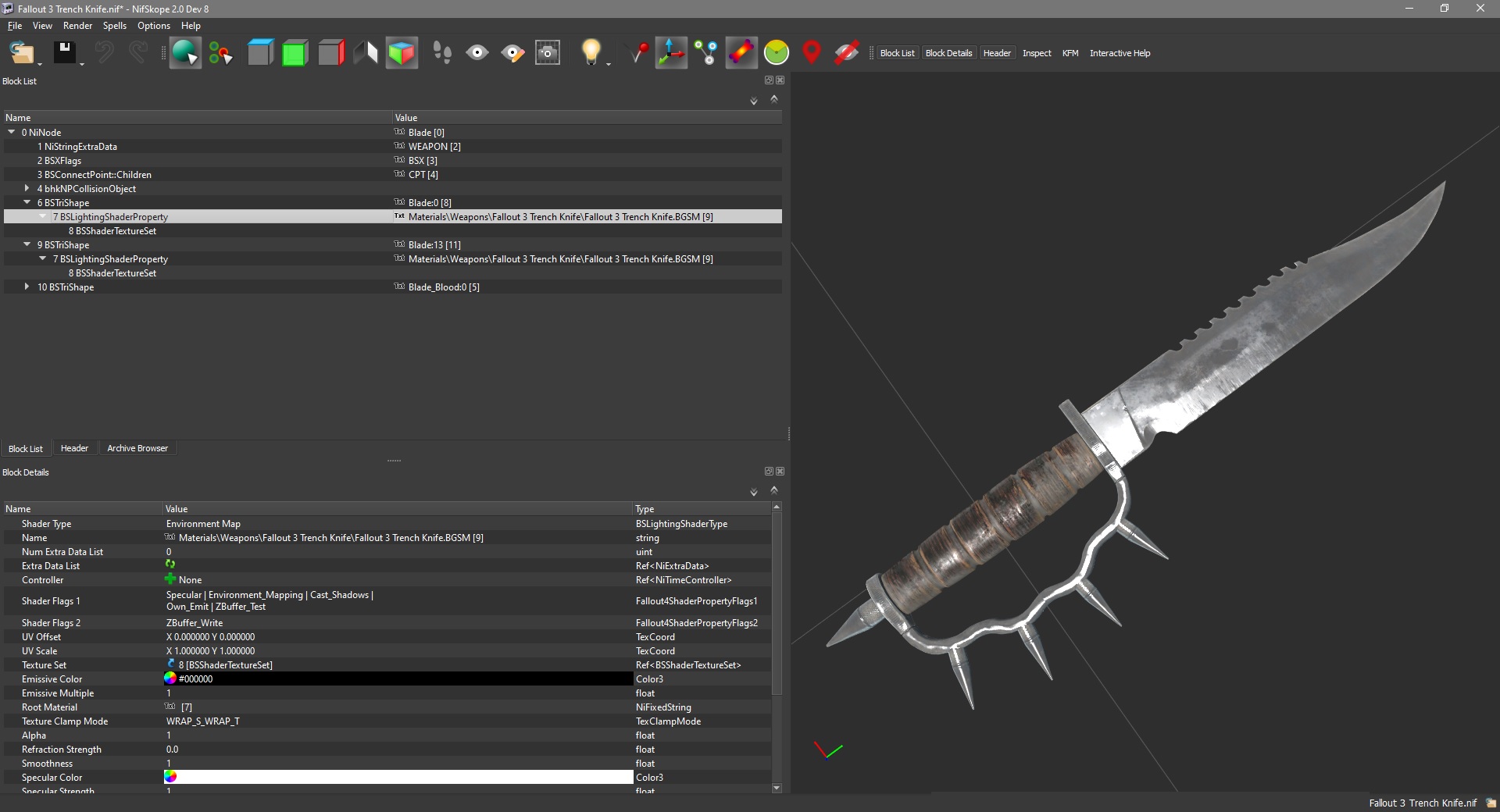Image resolution: width=1500 pixels, height=812 pixels.
Task: Collapse the 0 NiNode tree item
Action: 12,133
